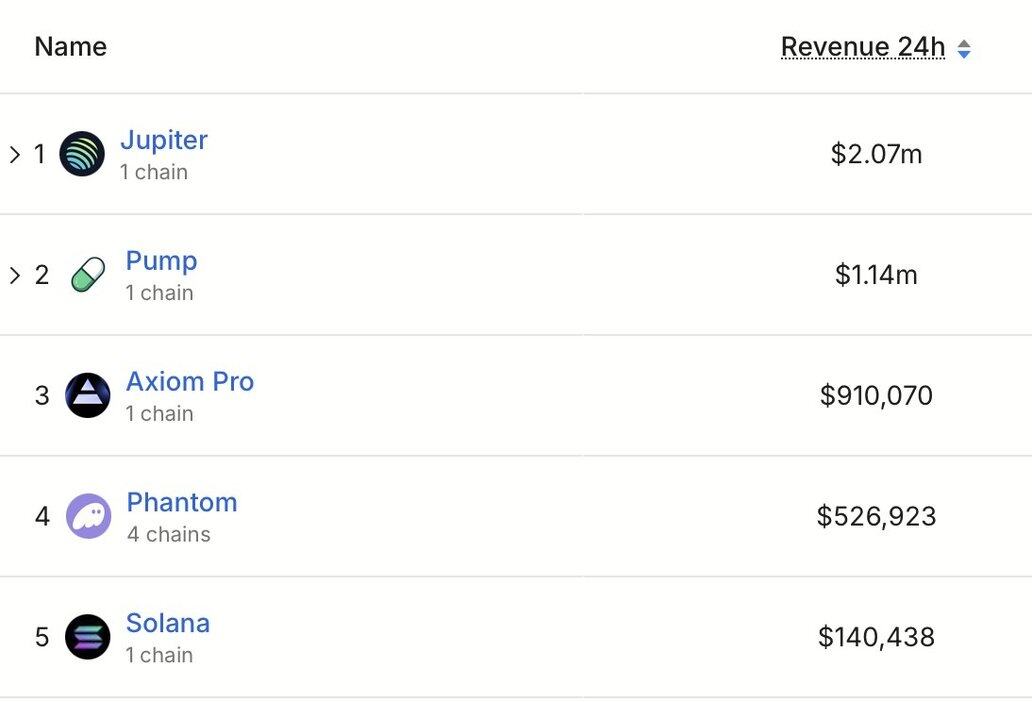Viewport: 1032px width, 702px height.
Task: Click the sort arrows beside Revenue 24h
Action: 964,49
